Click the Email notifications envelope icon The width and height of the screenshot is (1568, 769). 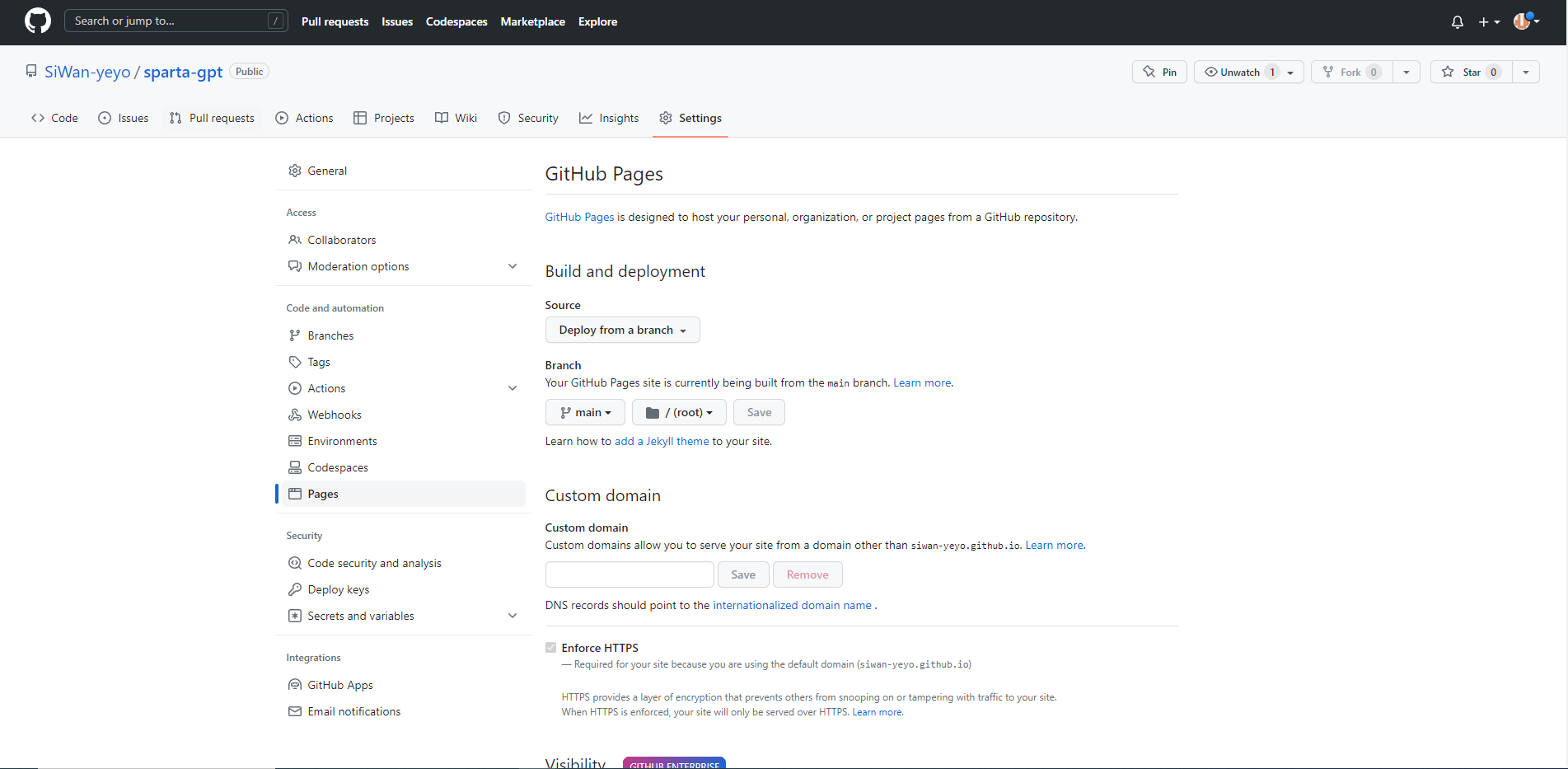point(295,711)
